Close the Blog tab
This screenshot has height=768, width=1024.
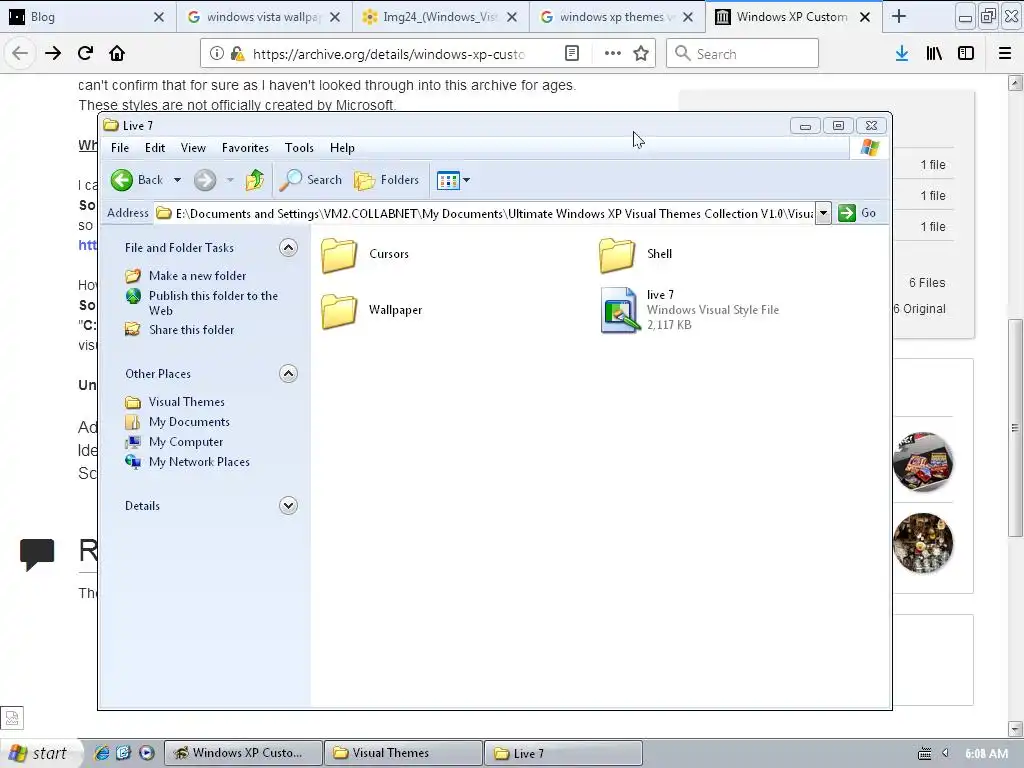[x=159, y=18]
